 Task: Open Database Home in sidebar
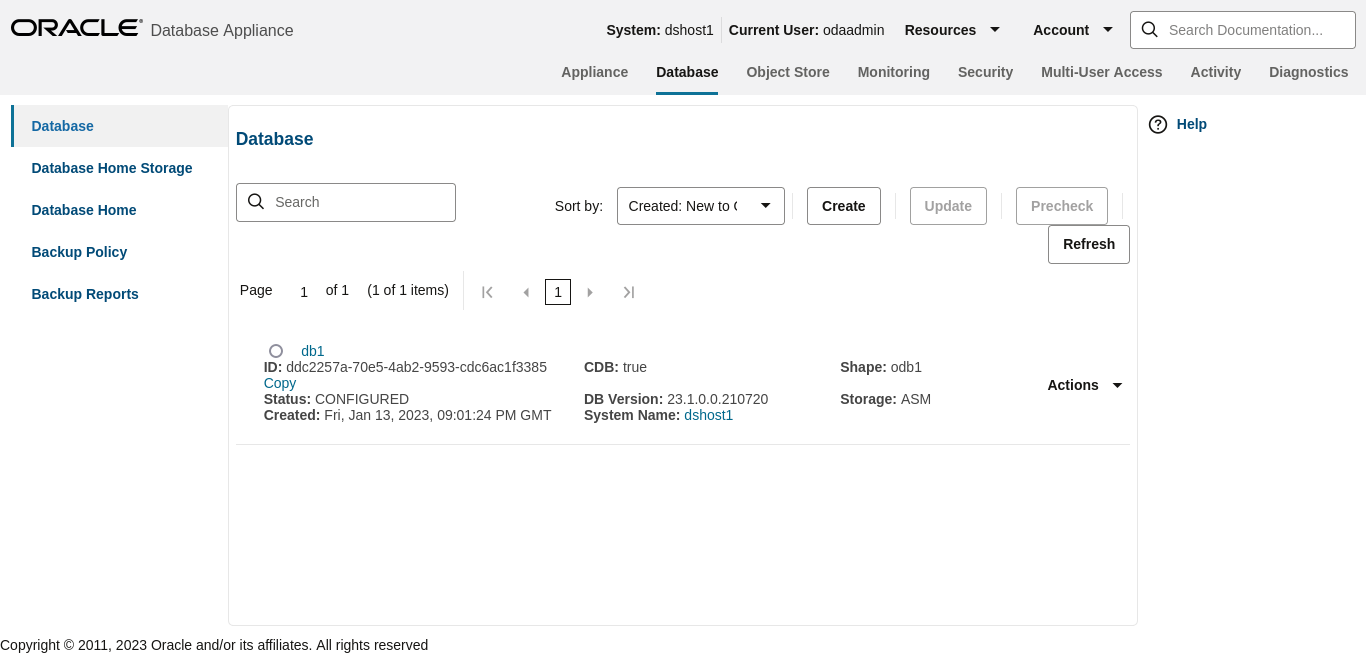pos(120,210)
